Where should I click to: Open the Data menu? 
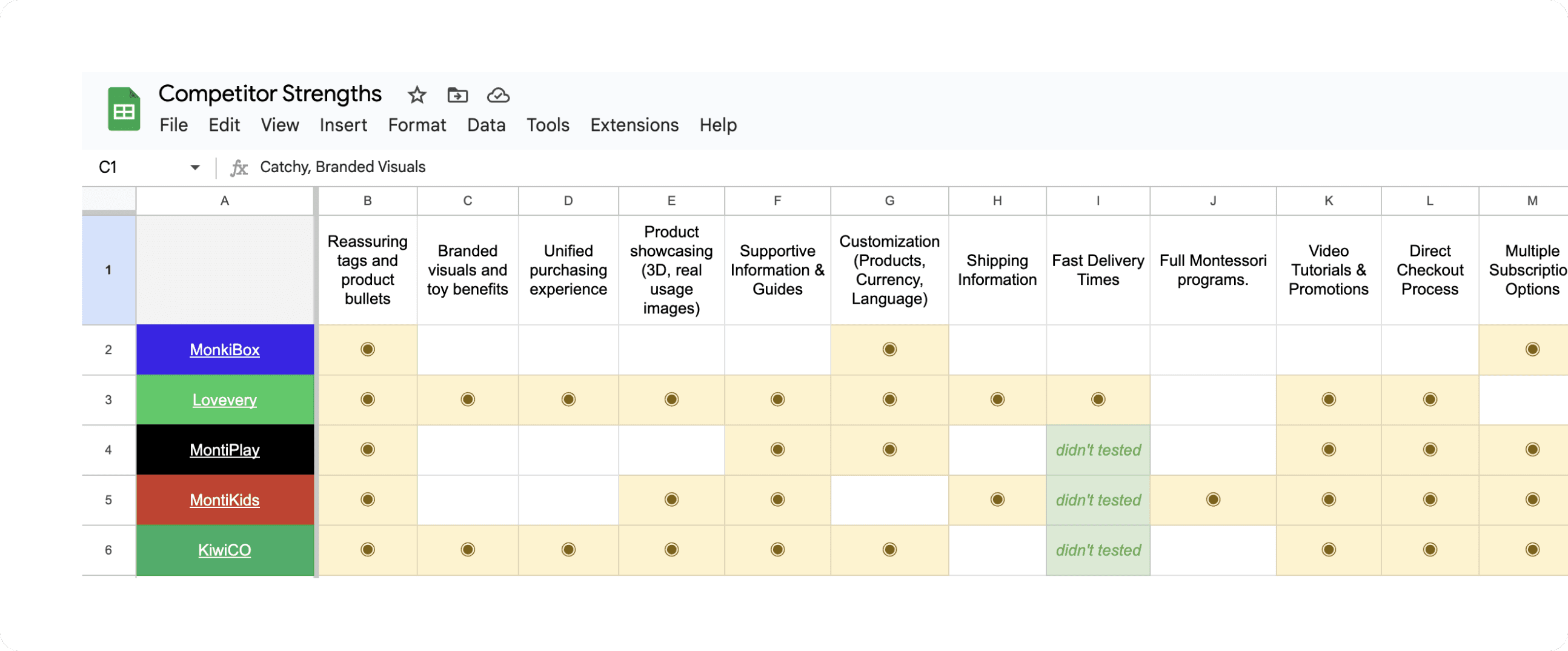[x=486, y=125]
